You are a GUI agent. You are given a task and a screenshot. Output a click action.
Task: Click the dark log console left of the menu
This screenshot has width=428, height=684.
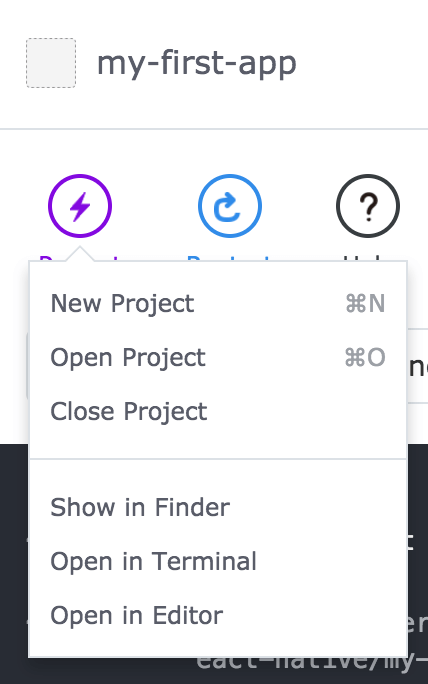[14, 563]
